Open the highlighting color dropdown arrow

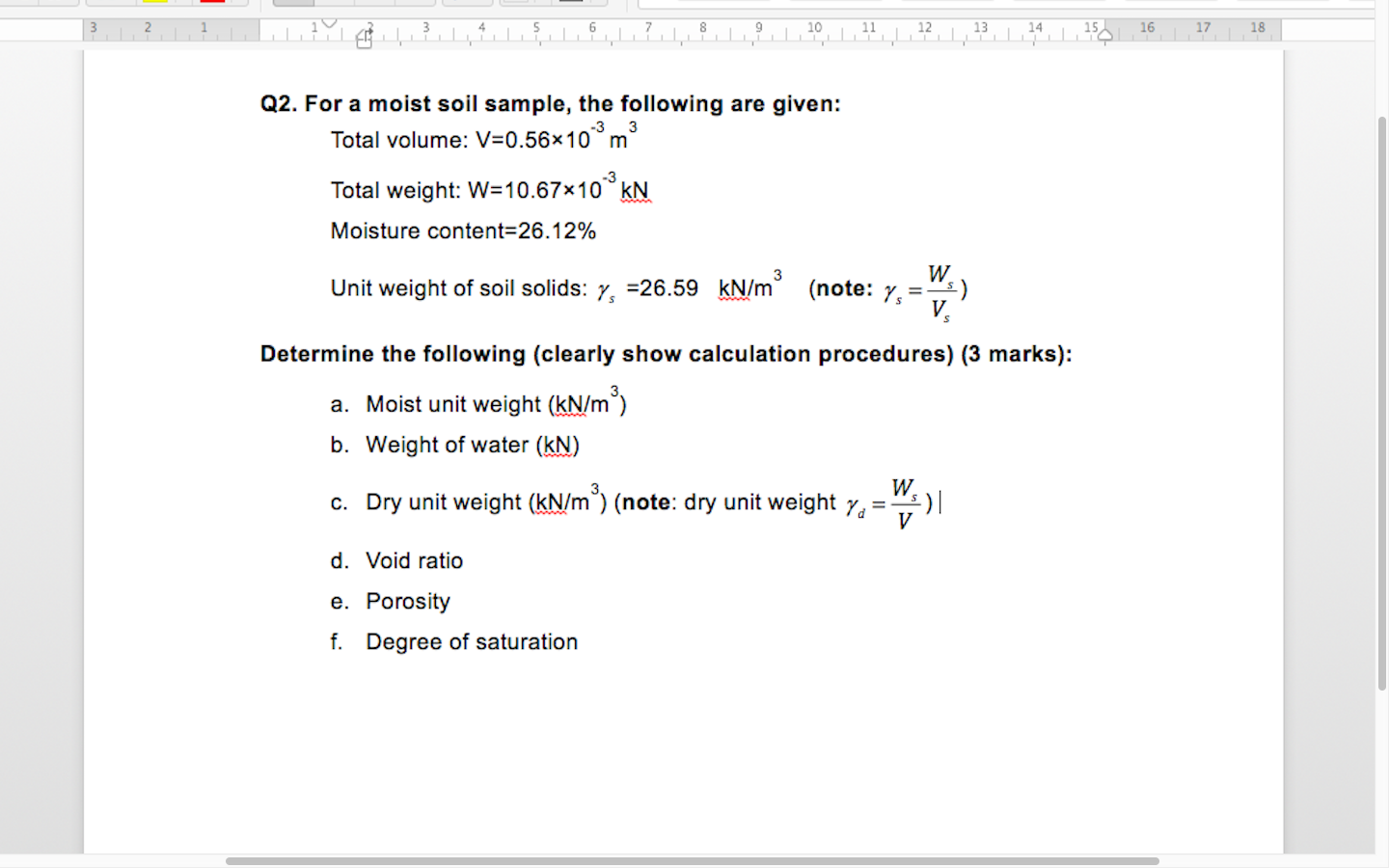coord(176,3)
